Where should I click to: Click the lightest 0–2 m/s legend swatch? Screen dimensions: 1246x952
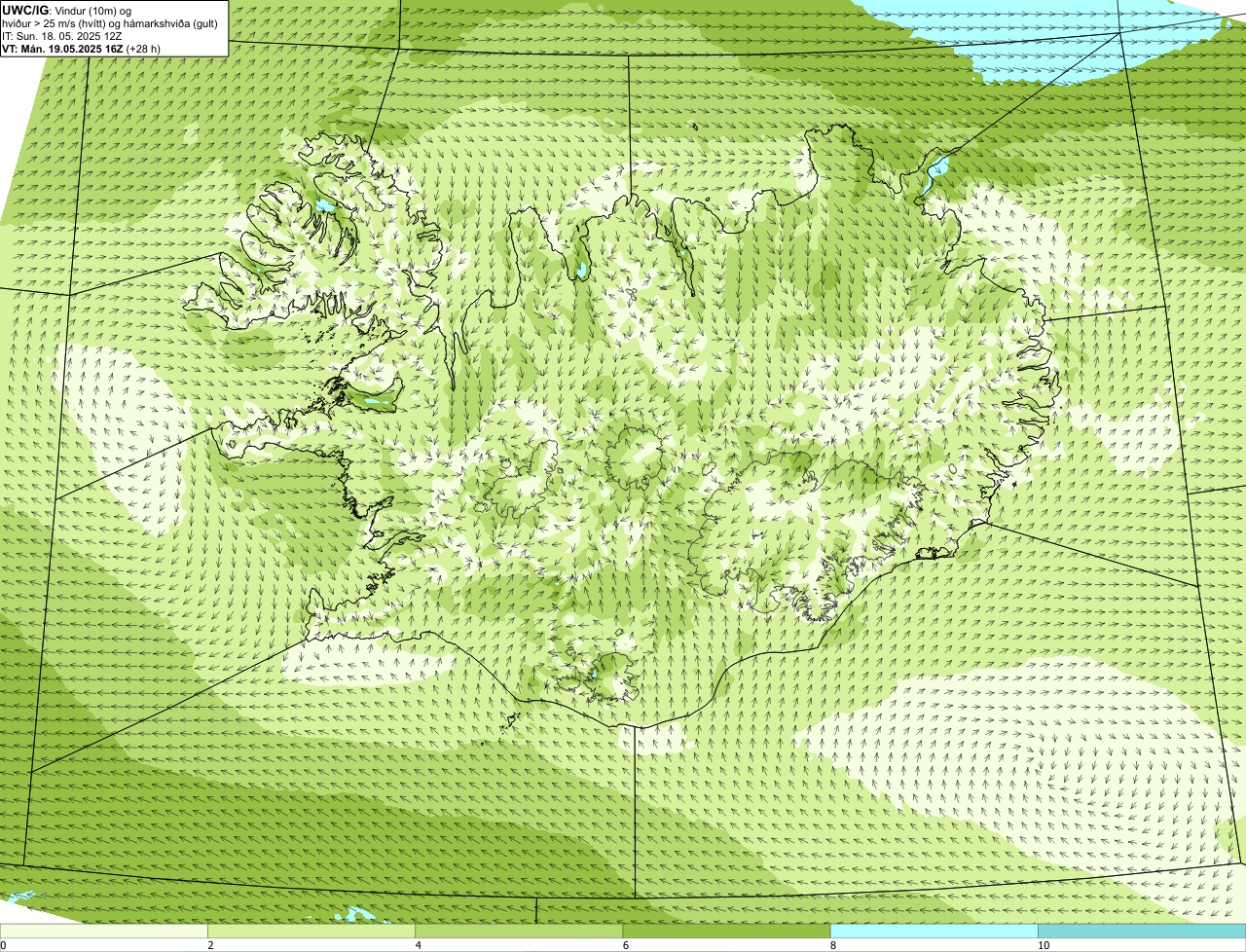point(103,932)
